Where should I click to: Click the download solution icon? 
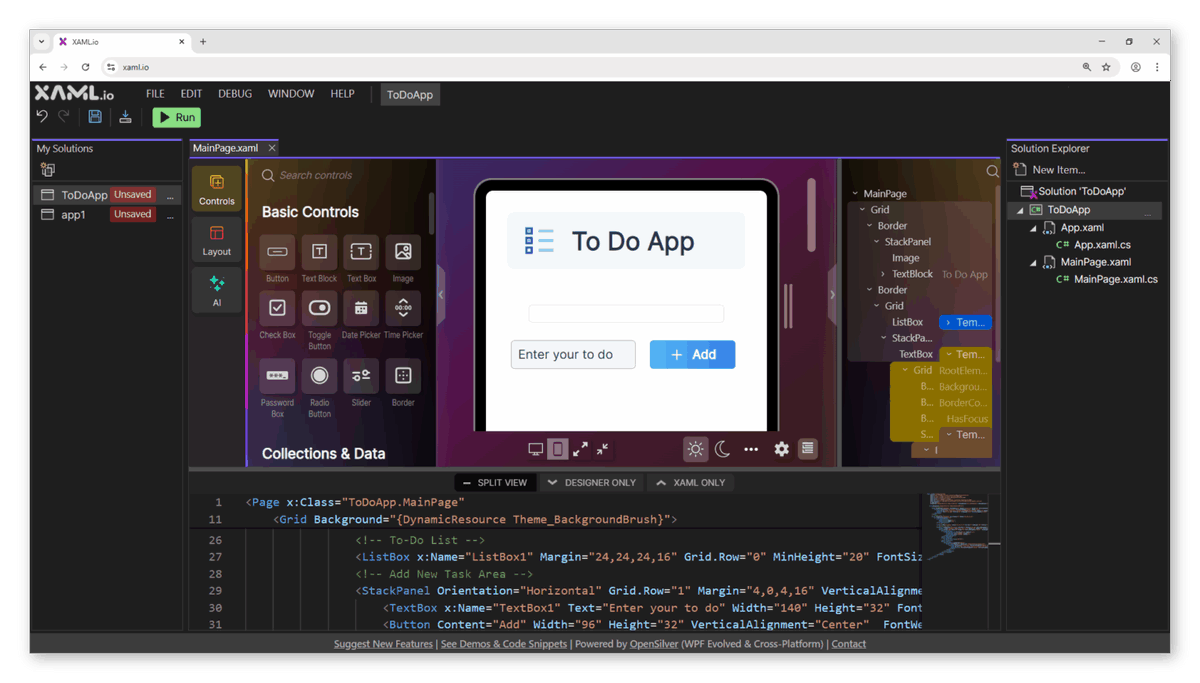click(x=125, y=117)
